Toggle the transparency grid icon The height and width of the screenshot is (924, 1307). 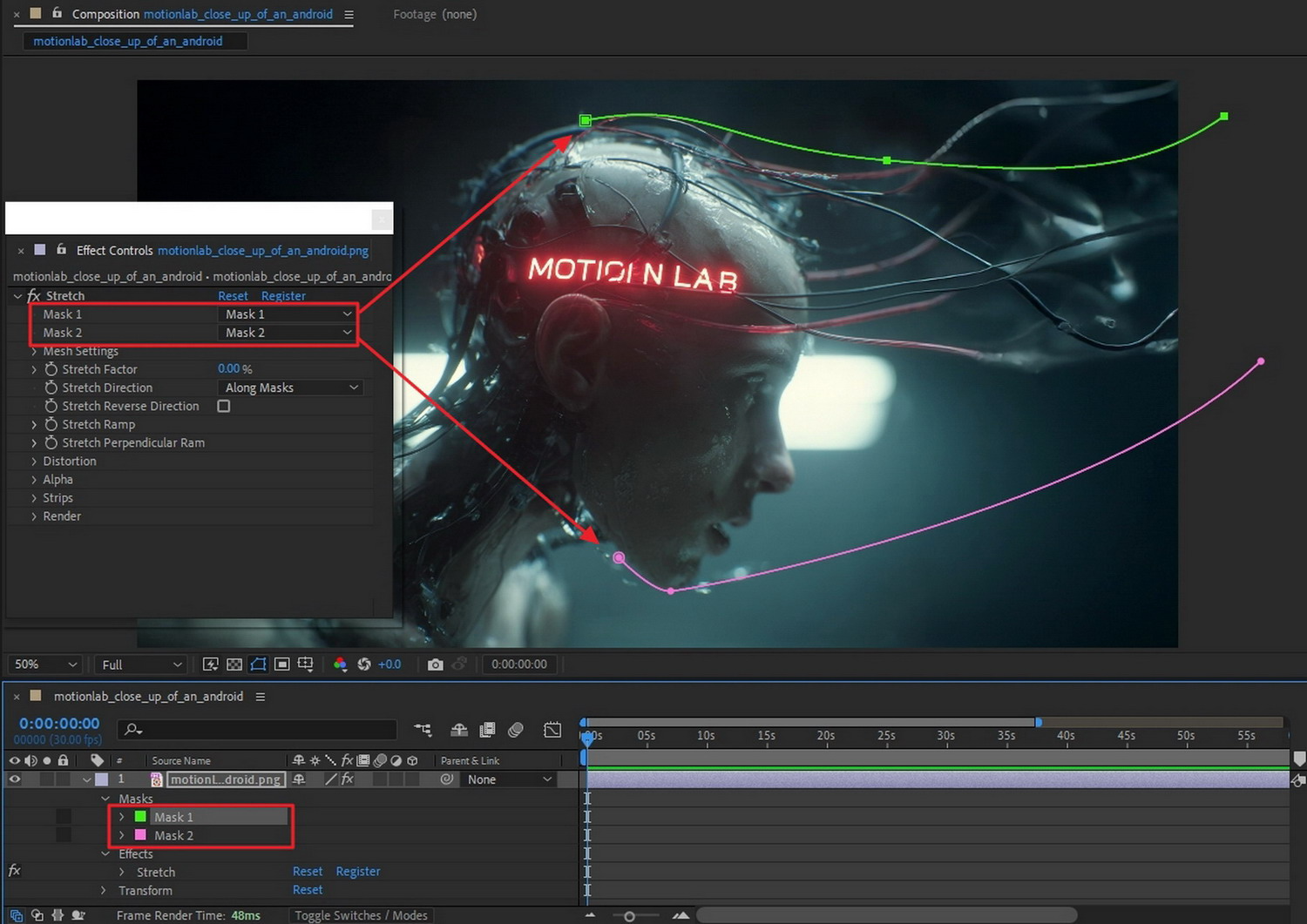point(234,664)
